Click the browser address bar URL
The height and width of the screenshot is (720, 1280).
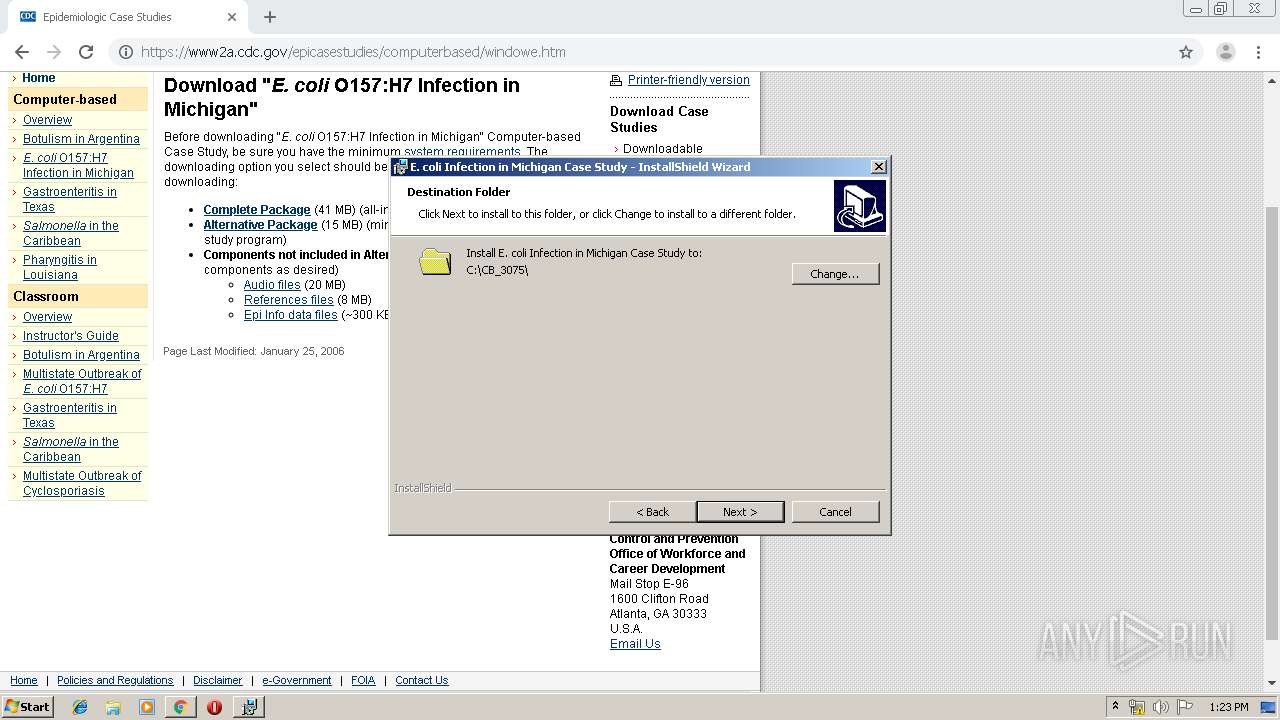[353, 52]
